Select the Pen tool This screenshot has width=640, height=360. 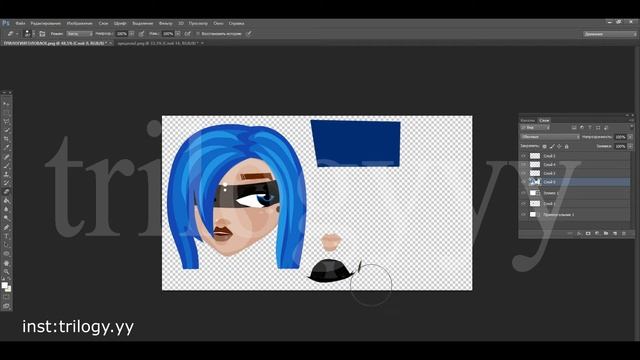tap(7, 227)
